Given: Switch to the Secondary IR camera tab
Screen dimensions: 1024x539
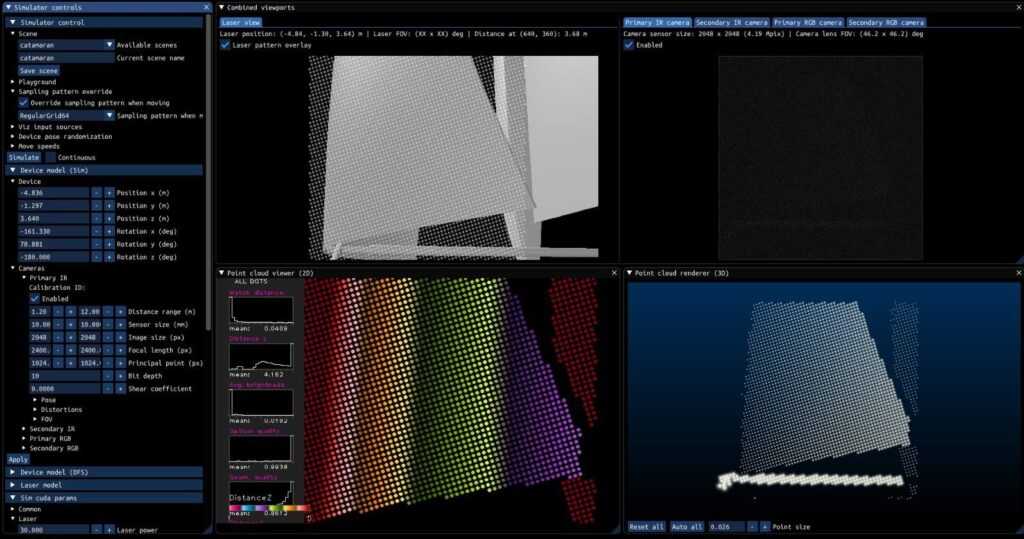Looking at the screenshot, I should 731,22.
